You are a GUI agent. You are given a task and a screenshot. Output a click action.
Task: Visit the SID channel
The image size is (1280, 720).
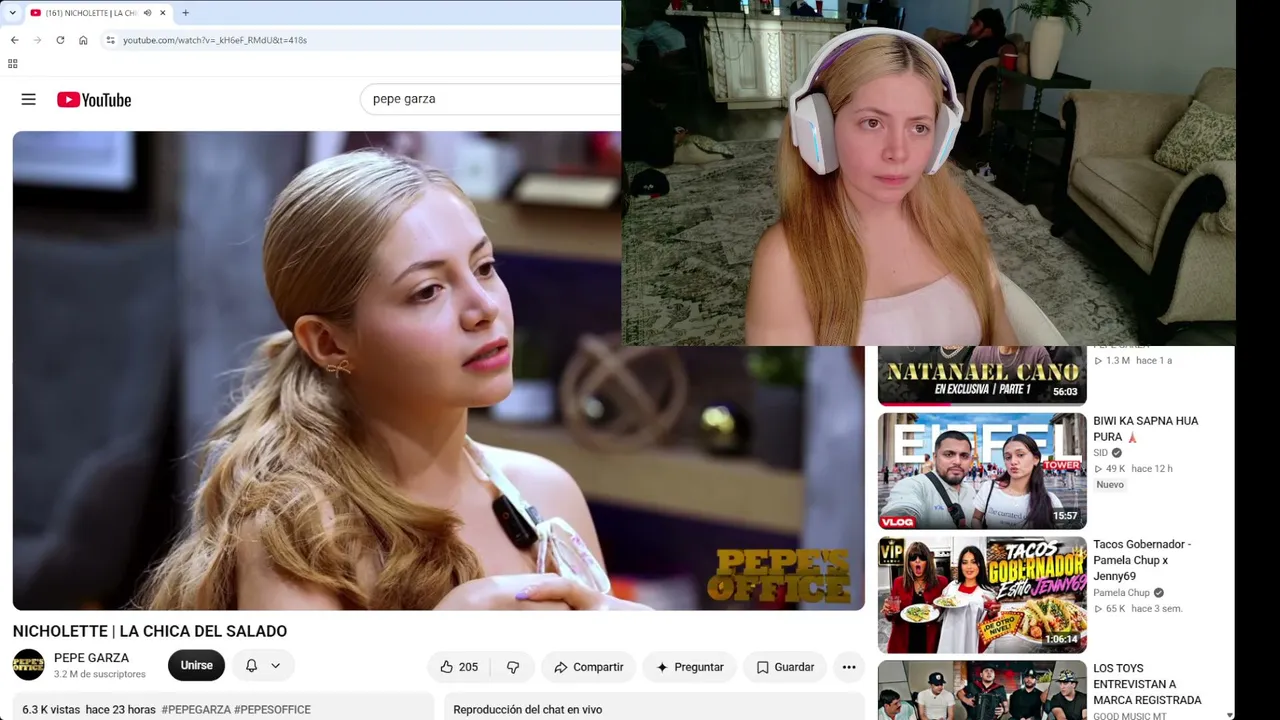[1101, 453]
